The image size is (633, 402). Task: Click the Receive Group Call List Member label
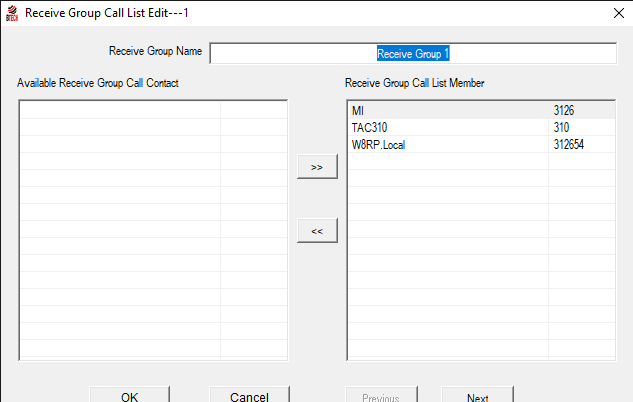[x=415, y=83]
